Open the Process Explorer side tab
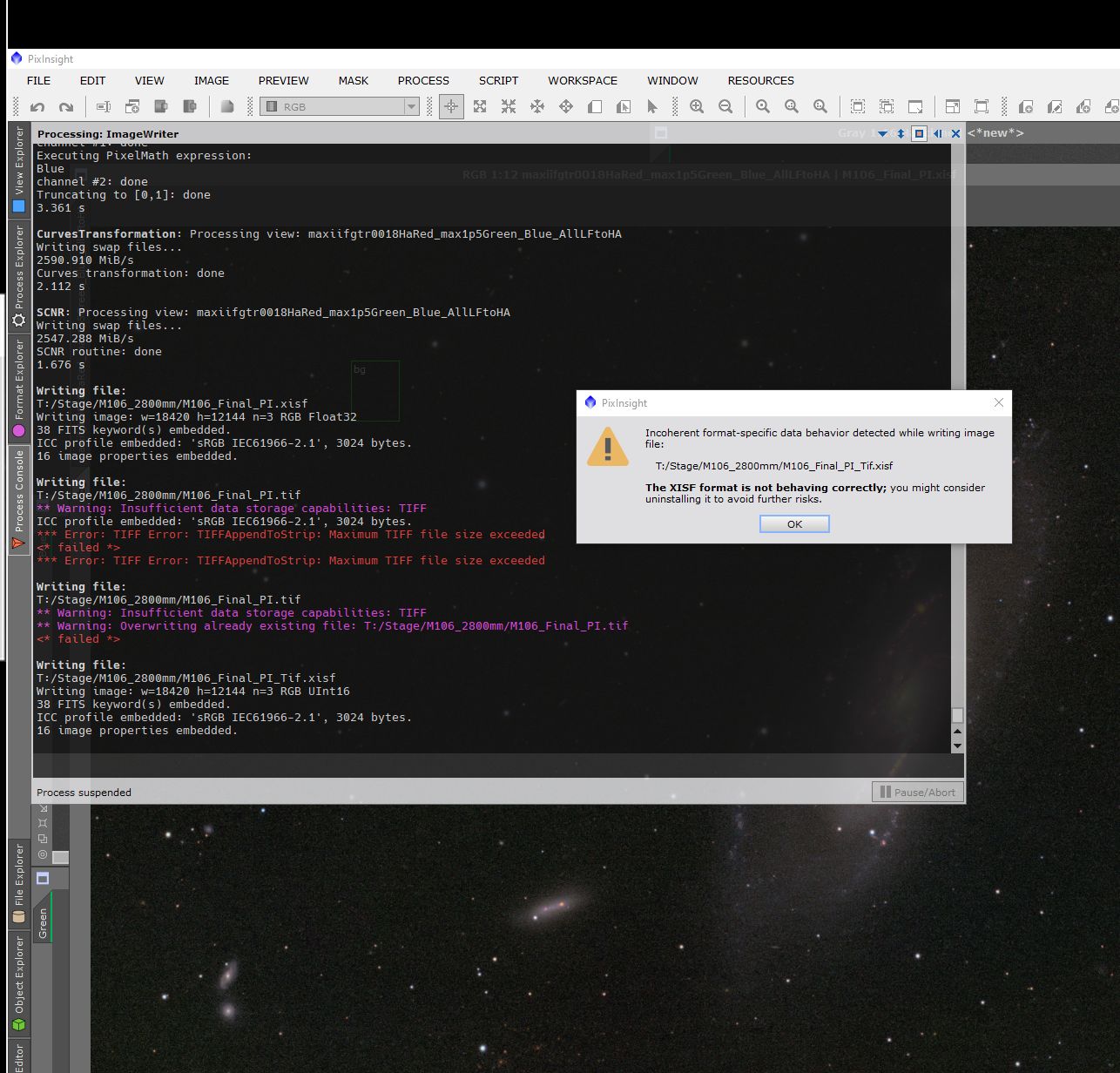The width and height of the screenshot is (1120, 1073). click(18, 275)
